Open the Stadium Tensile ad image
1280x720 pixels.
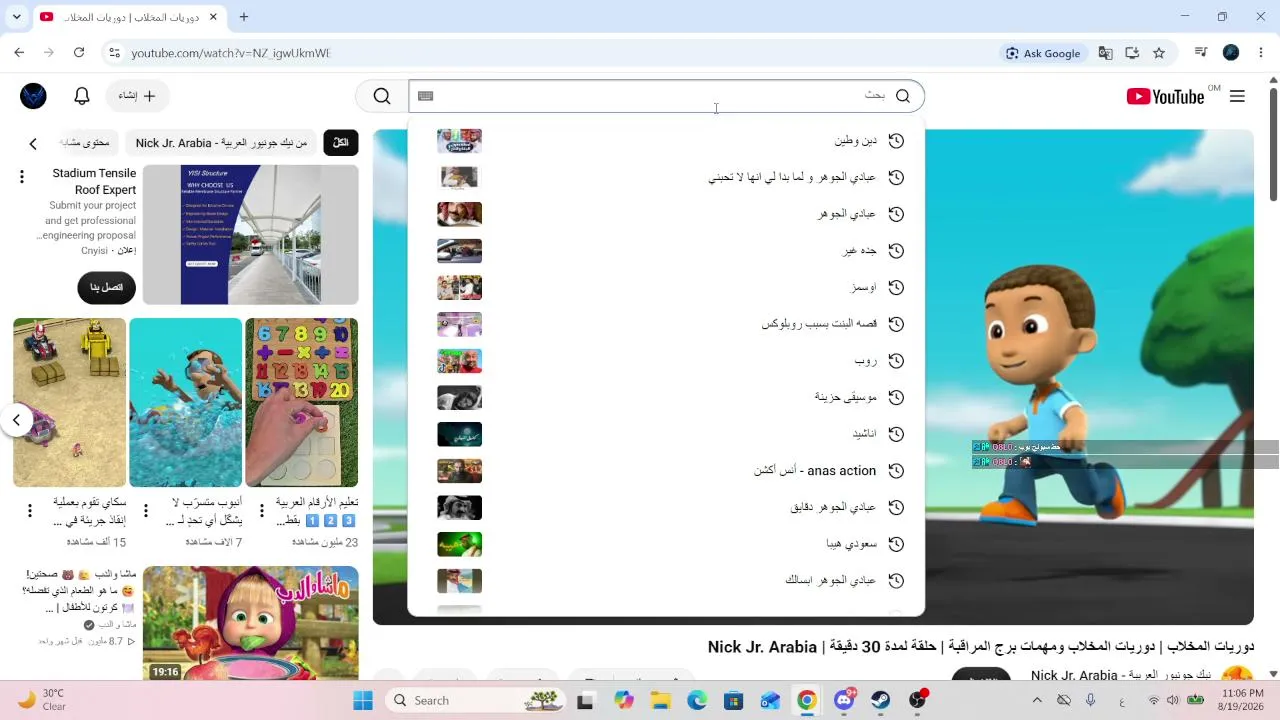(x=250, y=235)
